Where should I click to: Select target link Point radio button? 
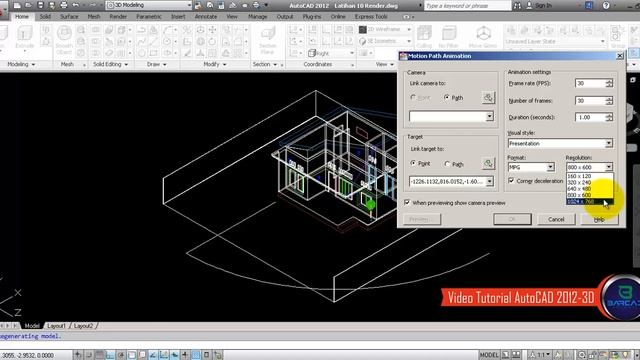[x=413, y=163]
